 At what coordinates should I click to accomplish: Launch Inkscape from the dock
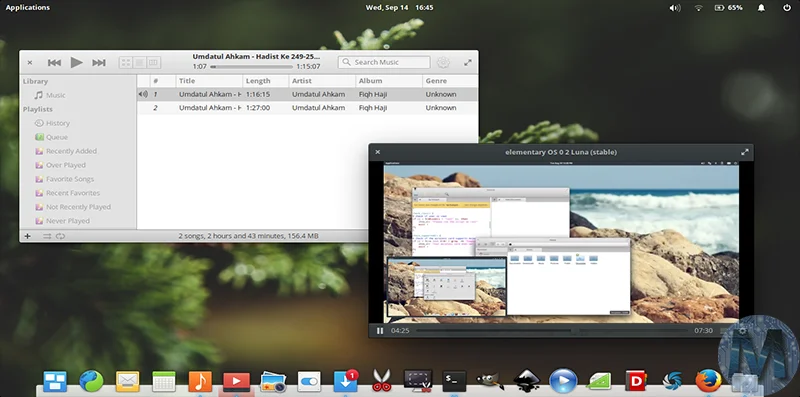[x=527, y=381]
